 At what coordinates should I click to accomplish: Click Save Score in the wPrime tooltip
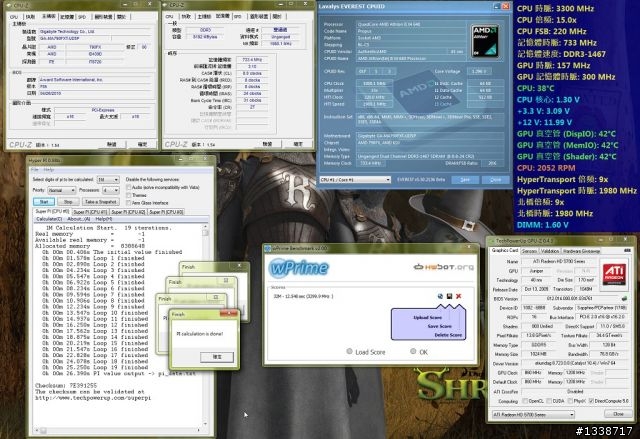439,326
